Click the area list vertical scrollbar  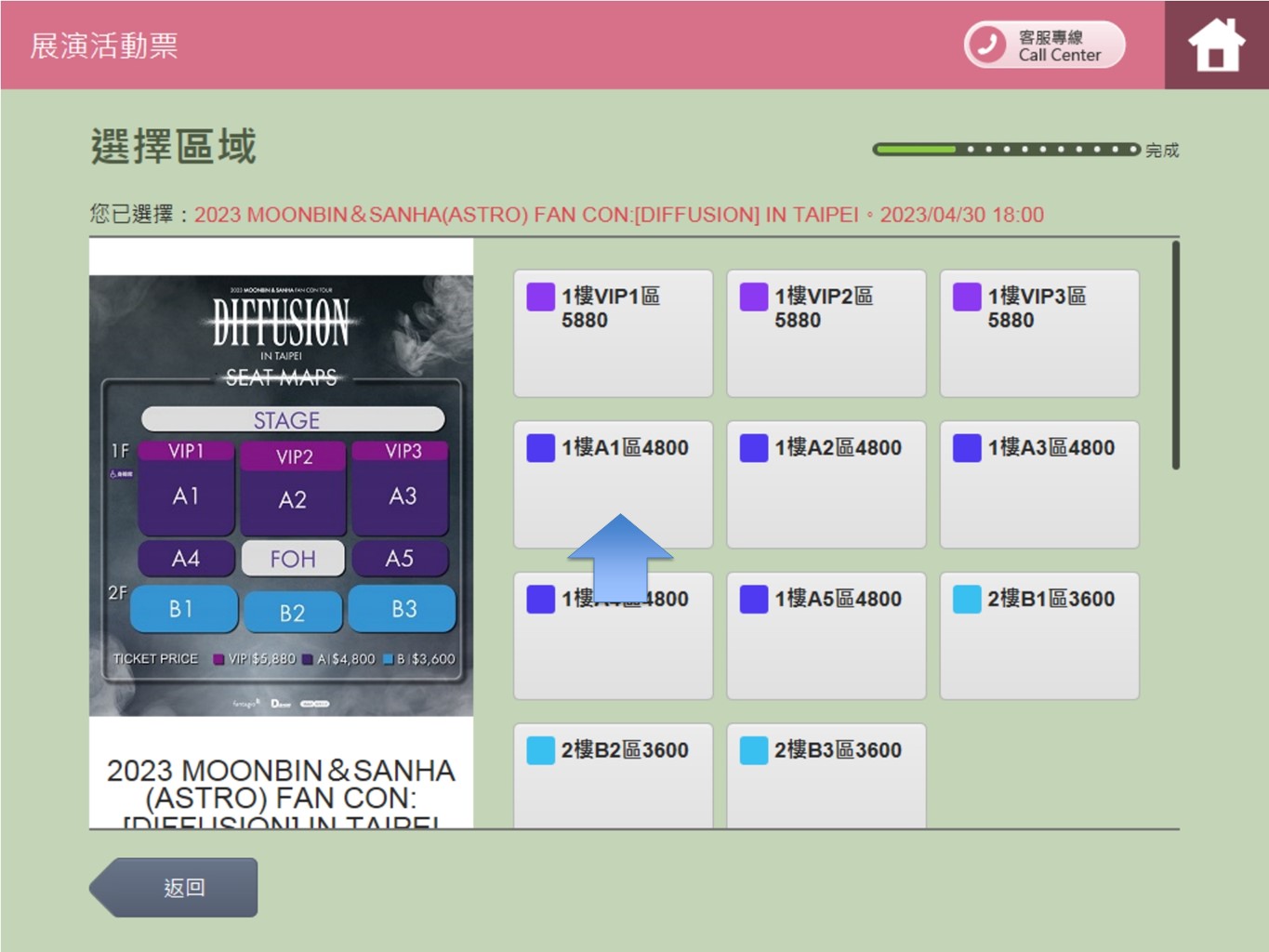click(x=1176, y=355)
